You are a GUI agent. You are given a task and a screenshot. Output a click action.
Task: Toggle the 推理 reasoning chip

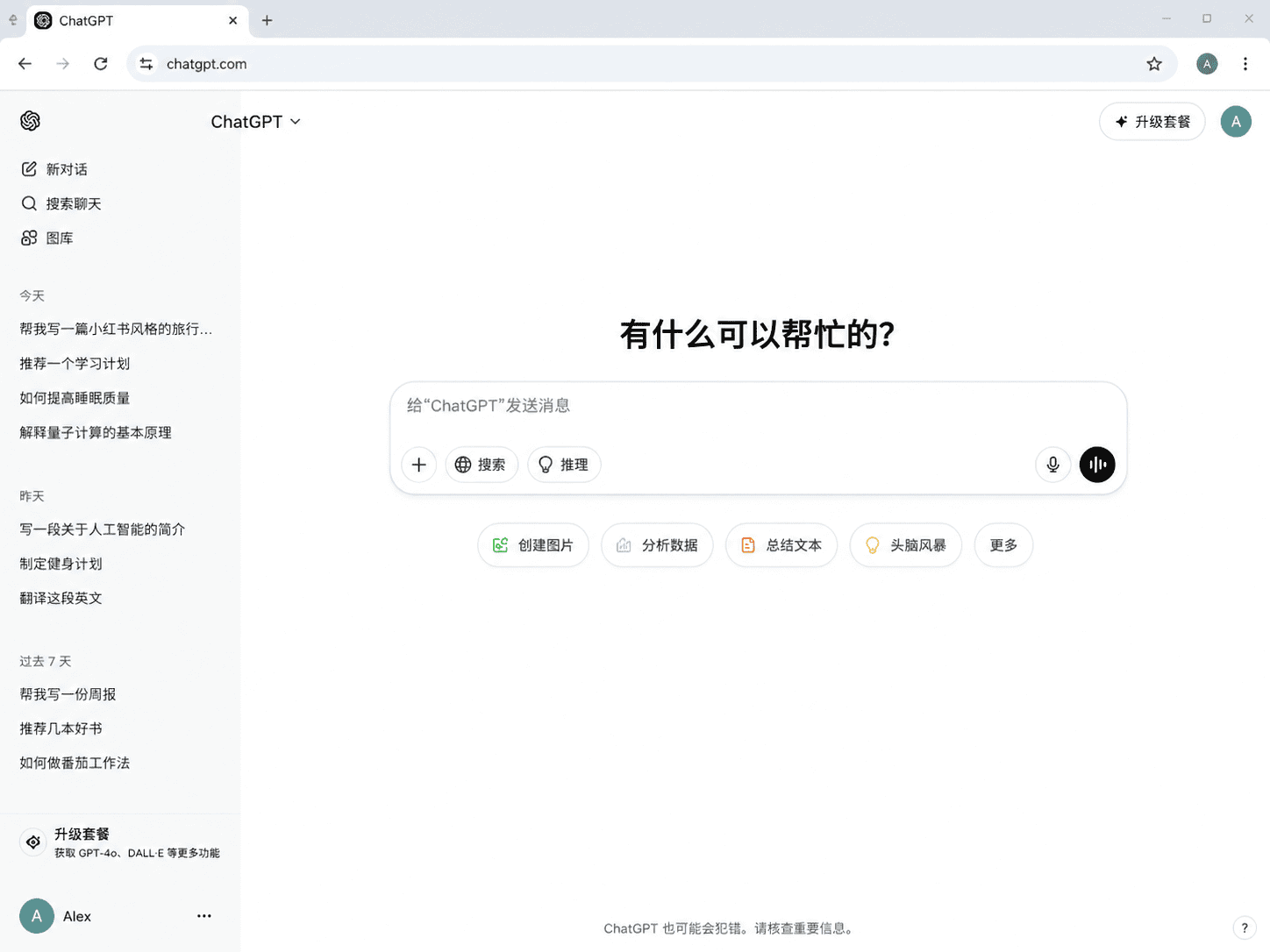pyautogui.click(x=564, y=465)
